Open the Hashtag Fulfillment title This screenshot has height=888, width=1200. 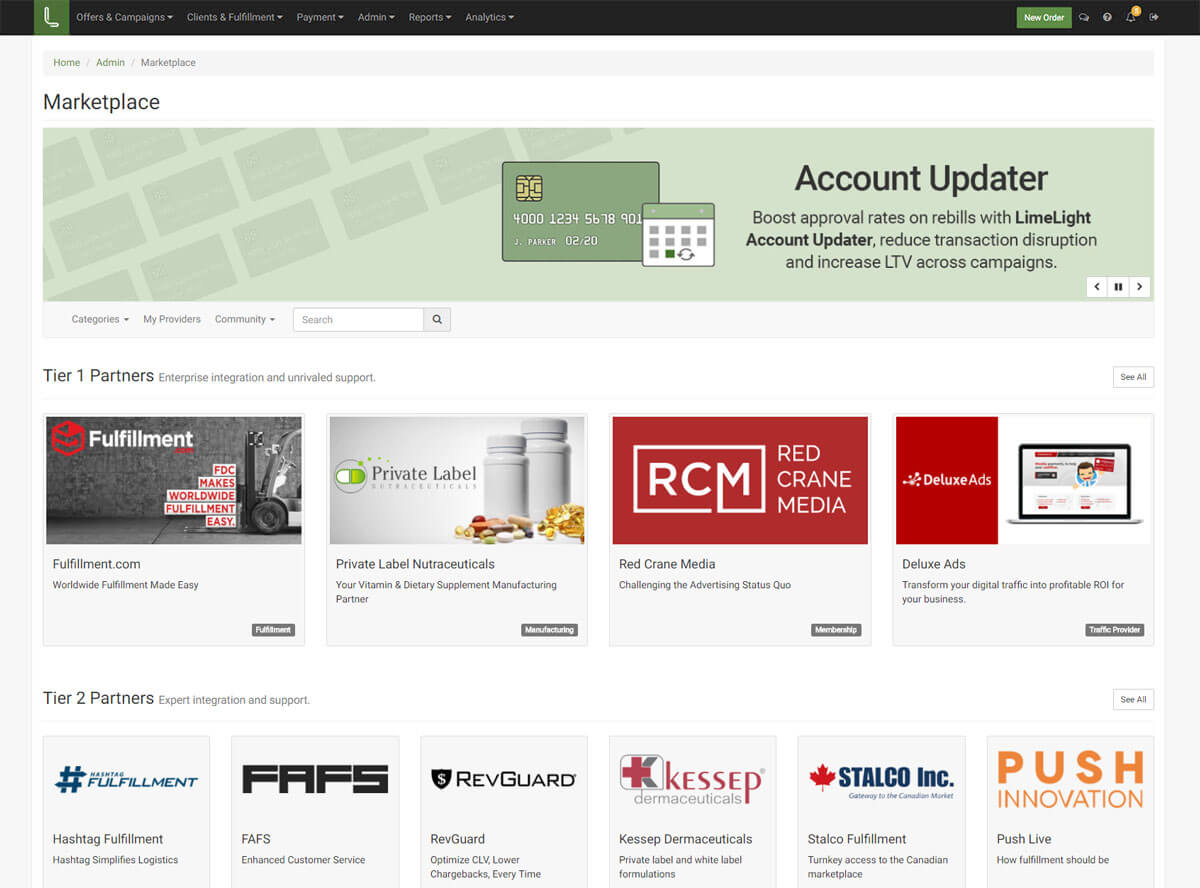click(108, 839)
